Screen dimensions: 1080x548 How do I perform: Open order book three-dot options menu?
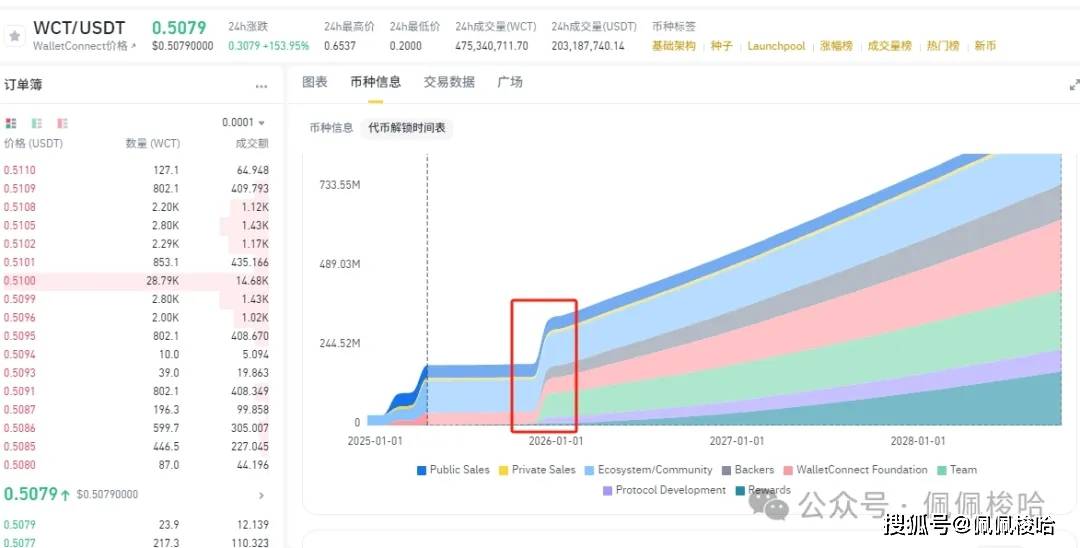click(x=261, y=87)
